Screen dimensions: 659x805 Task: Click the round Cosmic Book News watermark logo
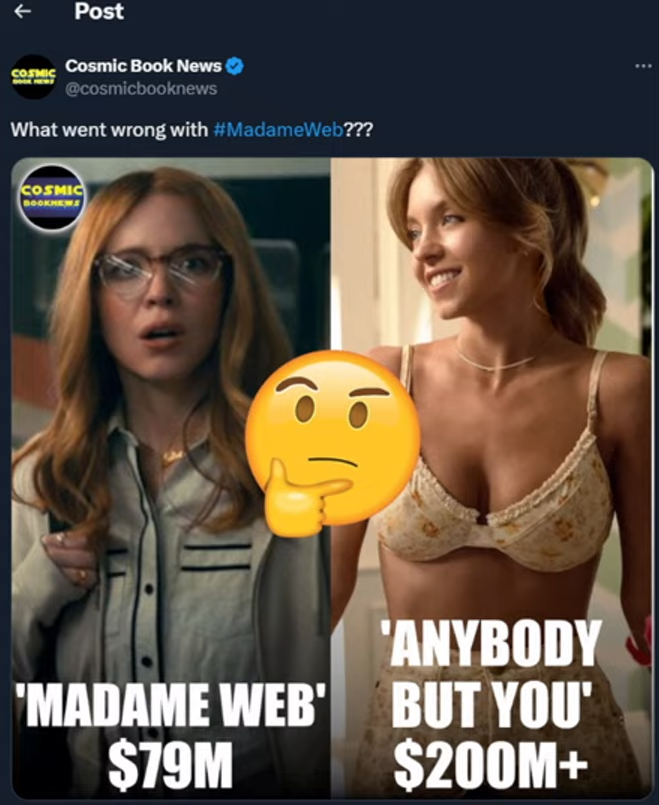tap(51, 198)
